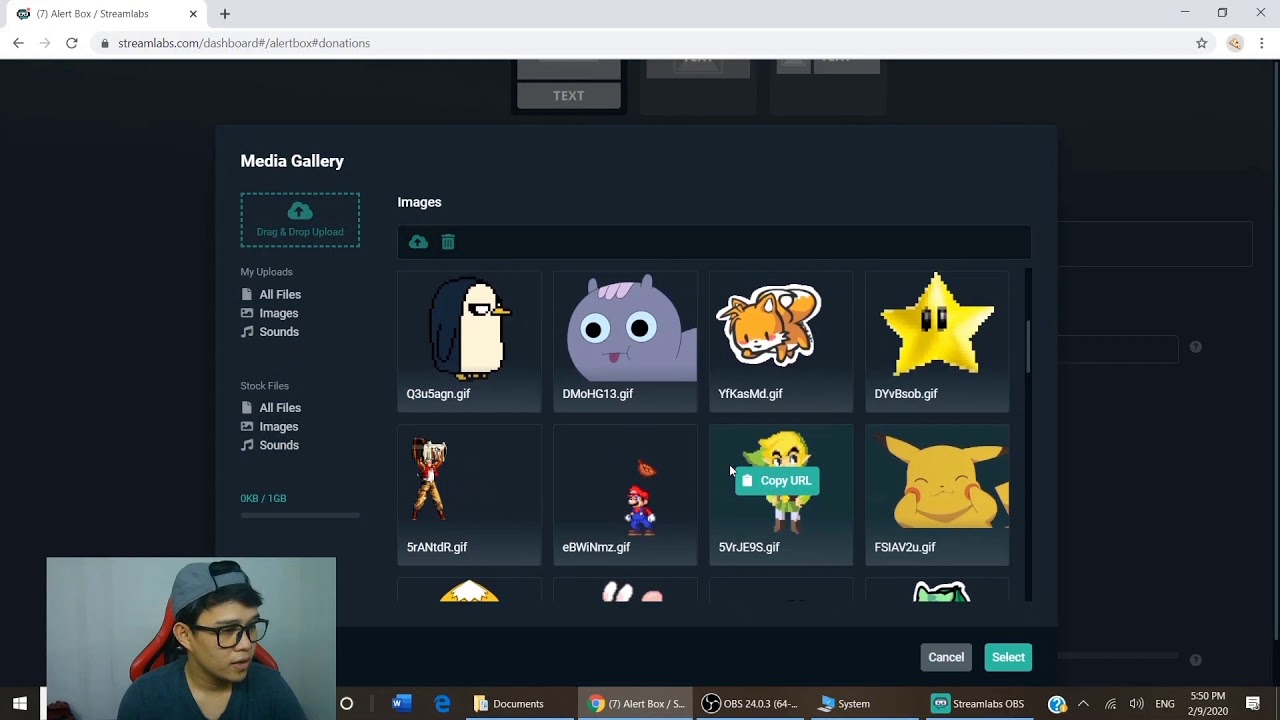Bookmark this page with the star icon
1280x720 pixels.
pos(1202,43)
